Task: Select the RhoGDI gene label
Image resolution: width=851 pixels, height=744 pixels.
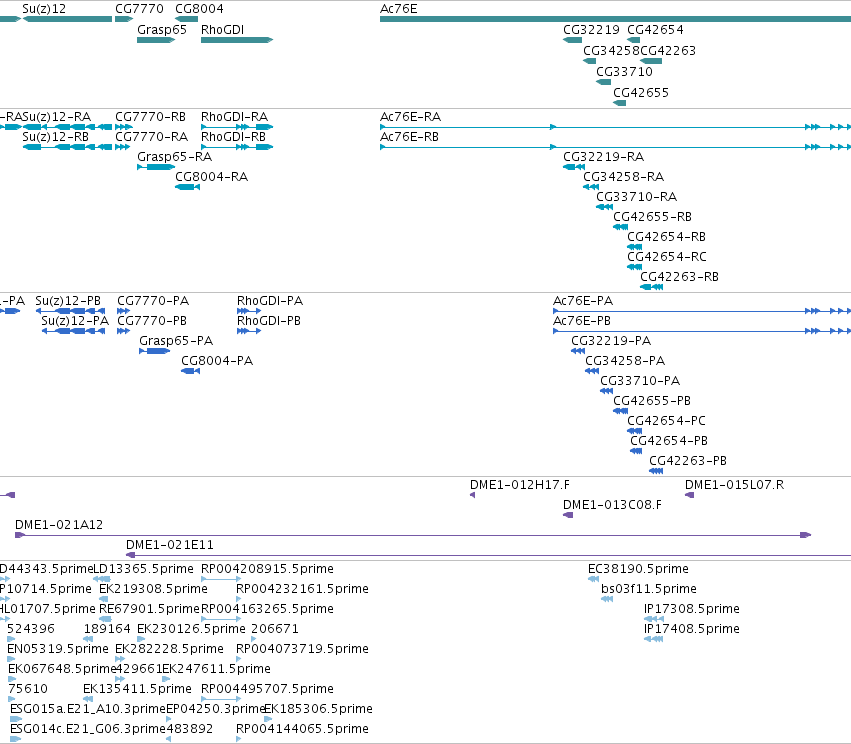Action: (x=223, y=30)
